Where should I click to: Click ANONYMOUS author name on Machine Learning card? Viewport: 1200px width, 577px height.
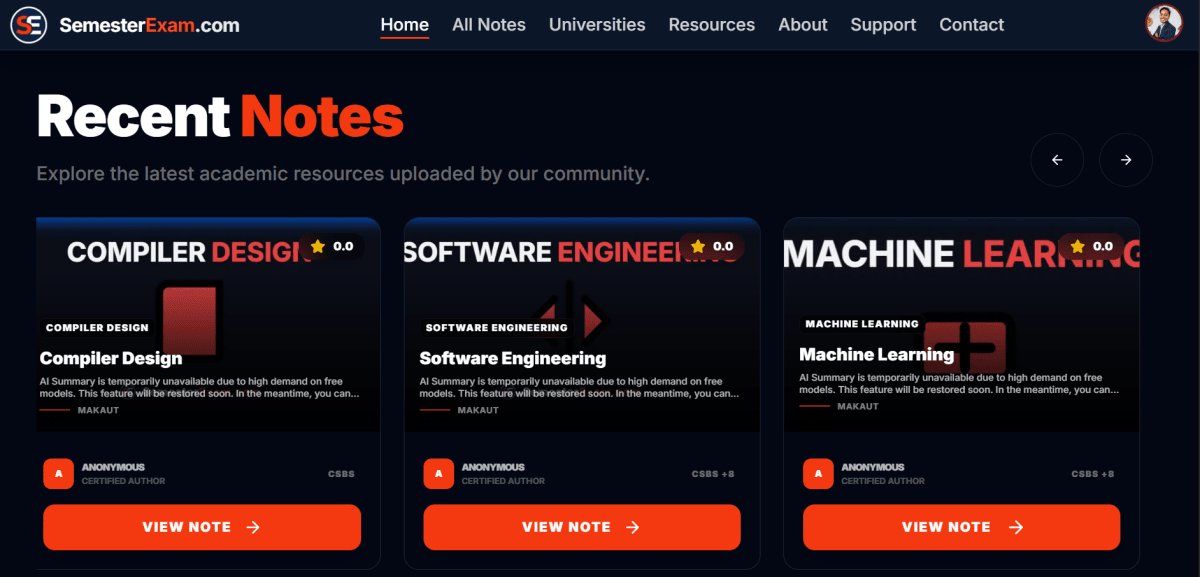coord(873,467)
